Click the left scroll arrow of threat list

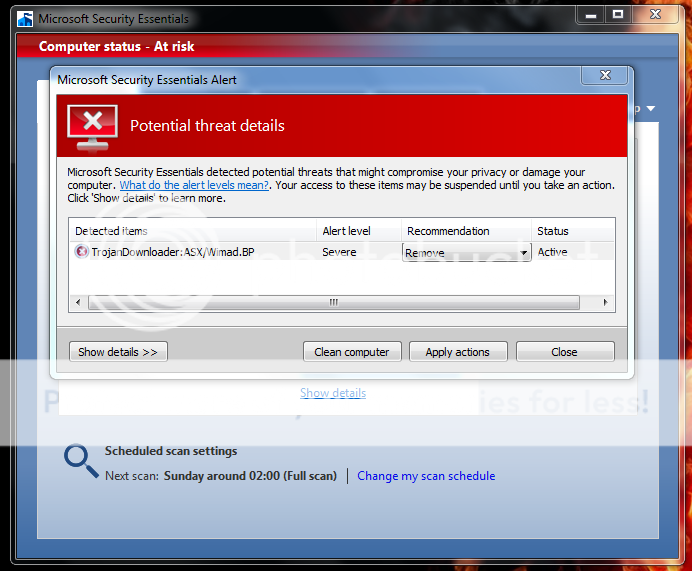tap(78, 303)
